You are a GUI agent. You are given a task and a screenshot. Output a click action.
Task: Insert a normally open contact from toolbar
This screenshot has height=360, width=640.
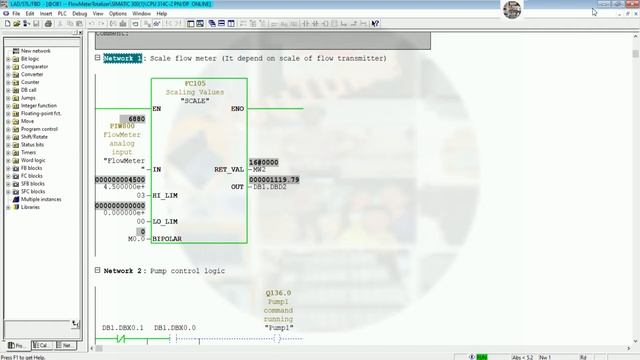tap(306, 24)
